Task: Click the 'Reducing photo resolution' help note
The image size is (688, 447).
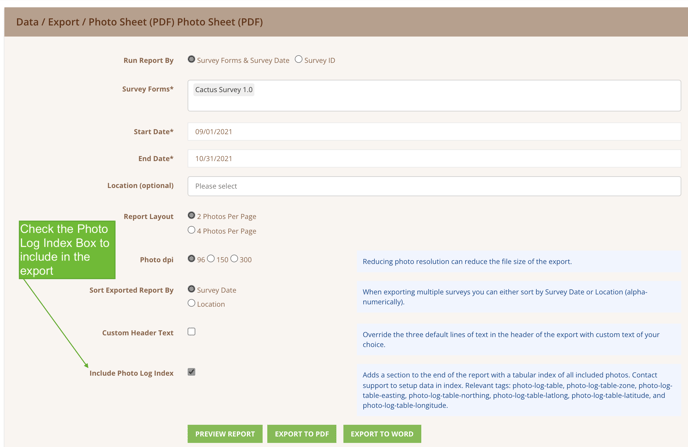Action: coord(519,261)
